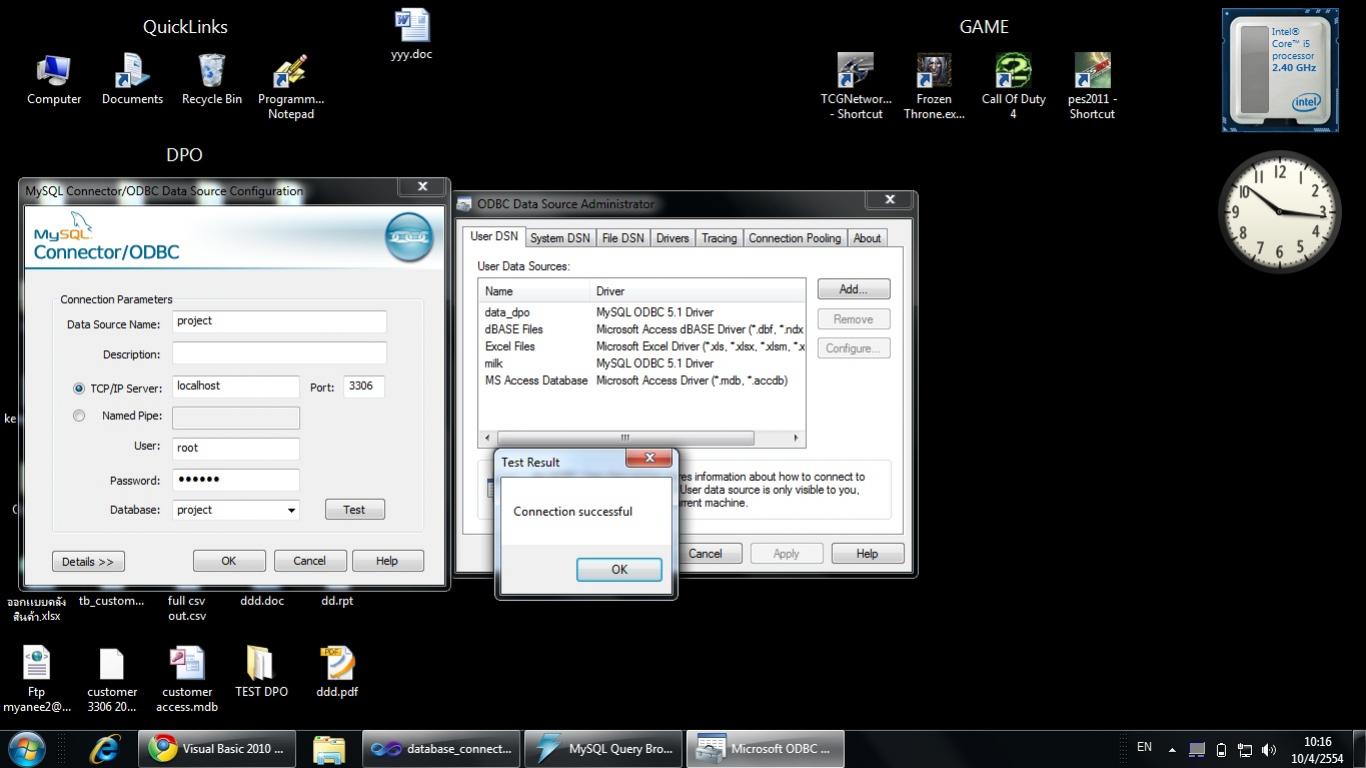Screen dimensions: 1366x768
Task: Click the Password field
Action: (236, 479)
